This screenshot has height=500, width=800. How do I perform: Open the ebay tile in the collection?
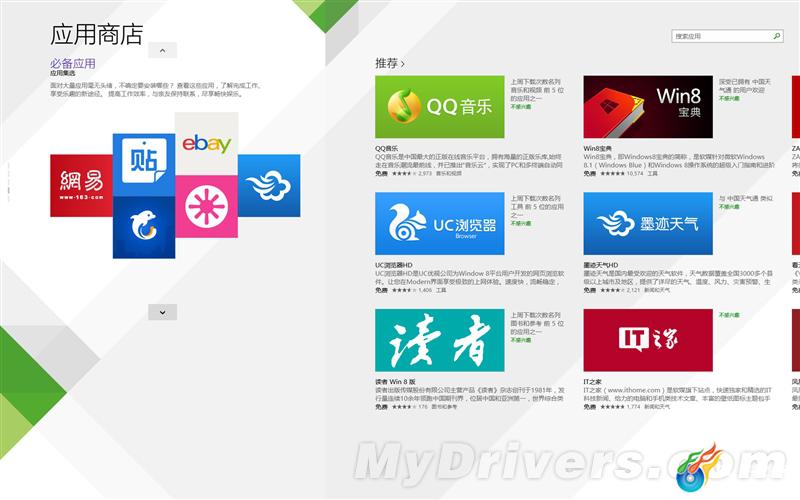[207, 144]
